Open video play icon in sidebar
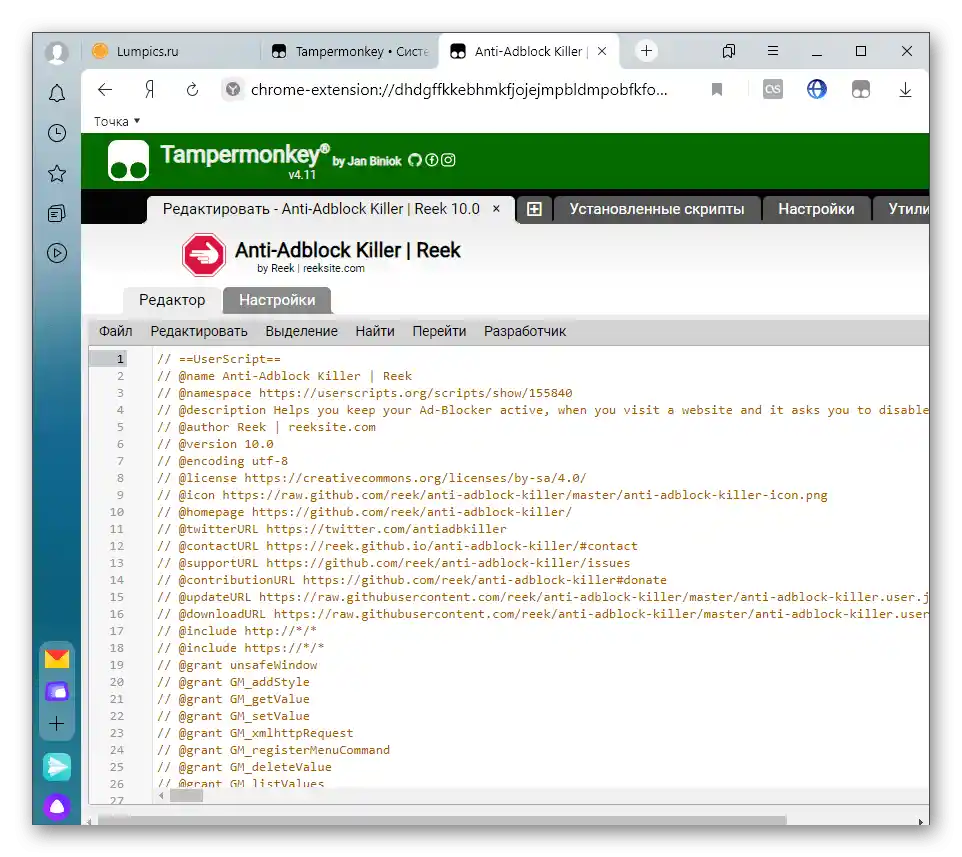The image size is (962, 857). (57, 253)
